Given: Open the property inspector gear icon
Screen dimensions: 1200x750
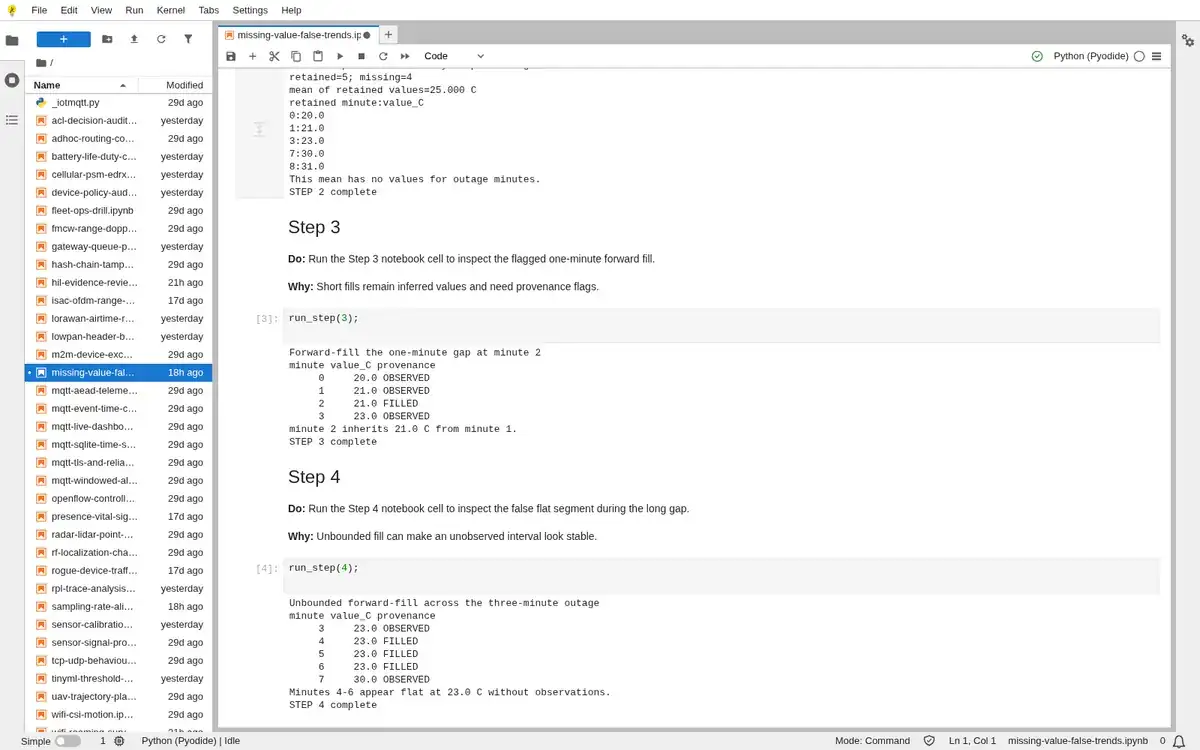Looking at the screenshot, I should tap(1188, 41).
